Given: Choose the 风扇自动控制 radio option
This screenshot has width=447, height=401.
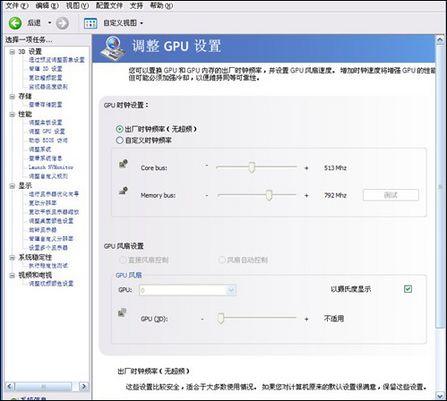Looking at the screenshot, I should (222, 260).
